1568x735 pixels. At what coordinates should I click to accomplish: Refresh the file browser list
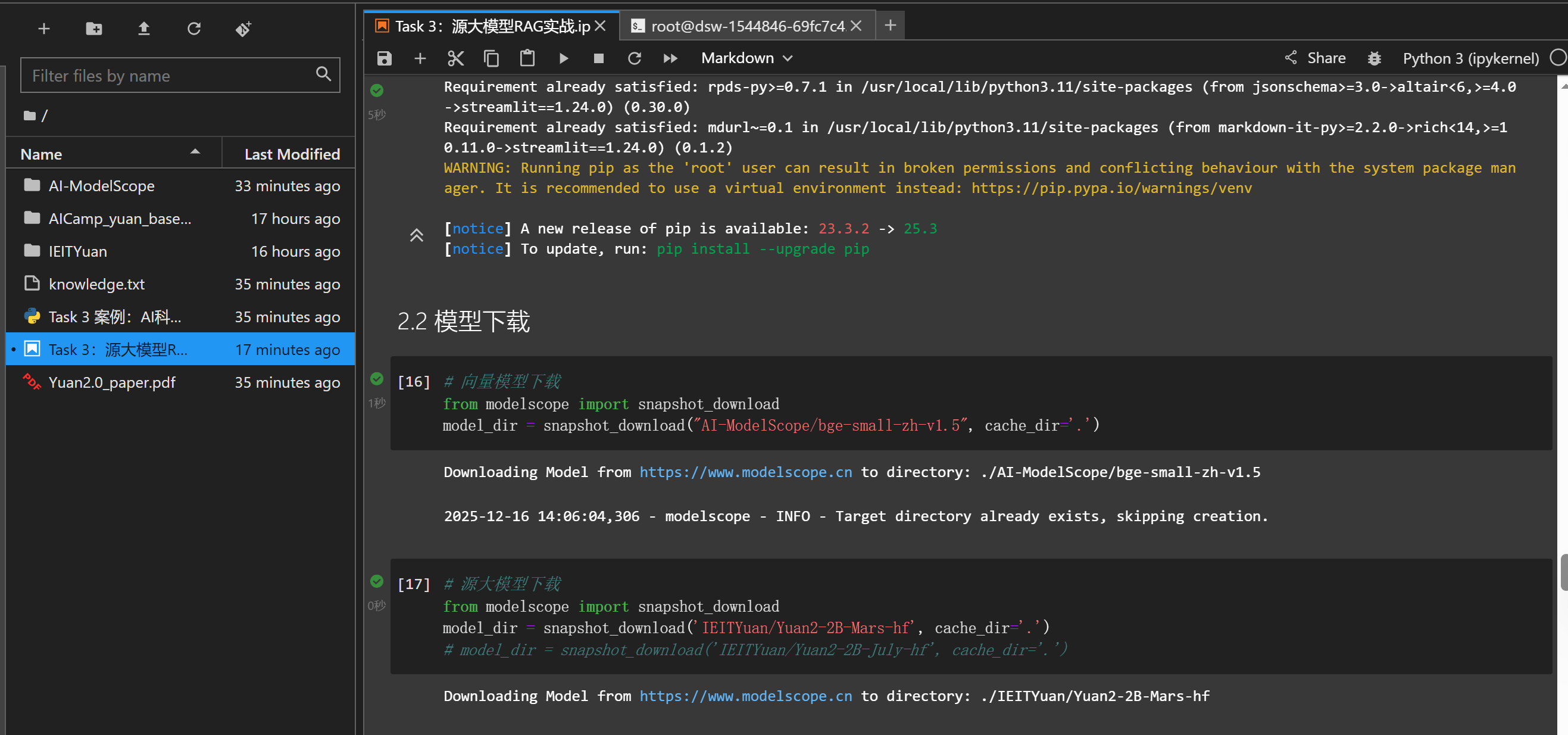click(x=193, y=29)
